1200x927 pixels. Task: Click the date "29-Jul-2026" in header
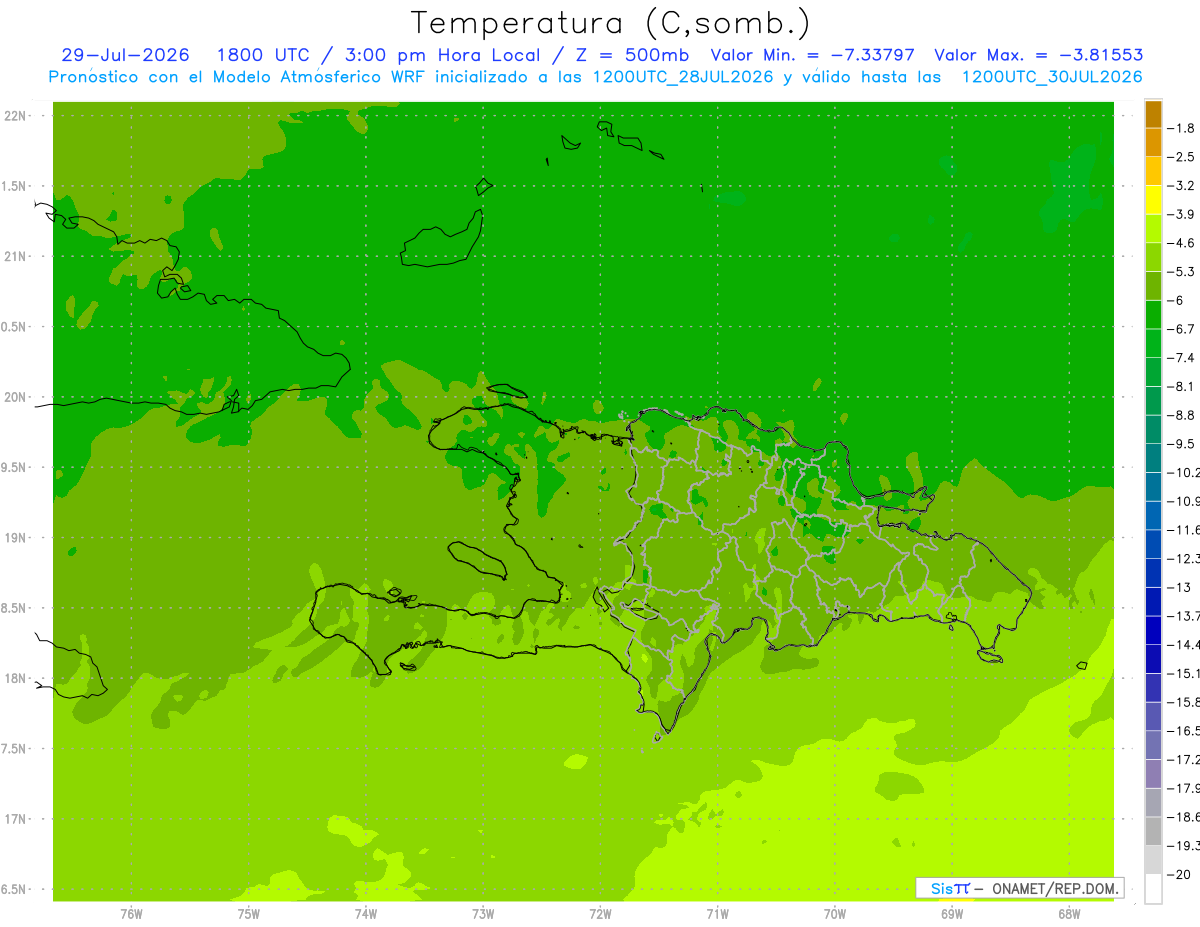pyautogui.click(x=125, y=55)
